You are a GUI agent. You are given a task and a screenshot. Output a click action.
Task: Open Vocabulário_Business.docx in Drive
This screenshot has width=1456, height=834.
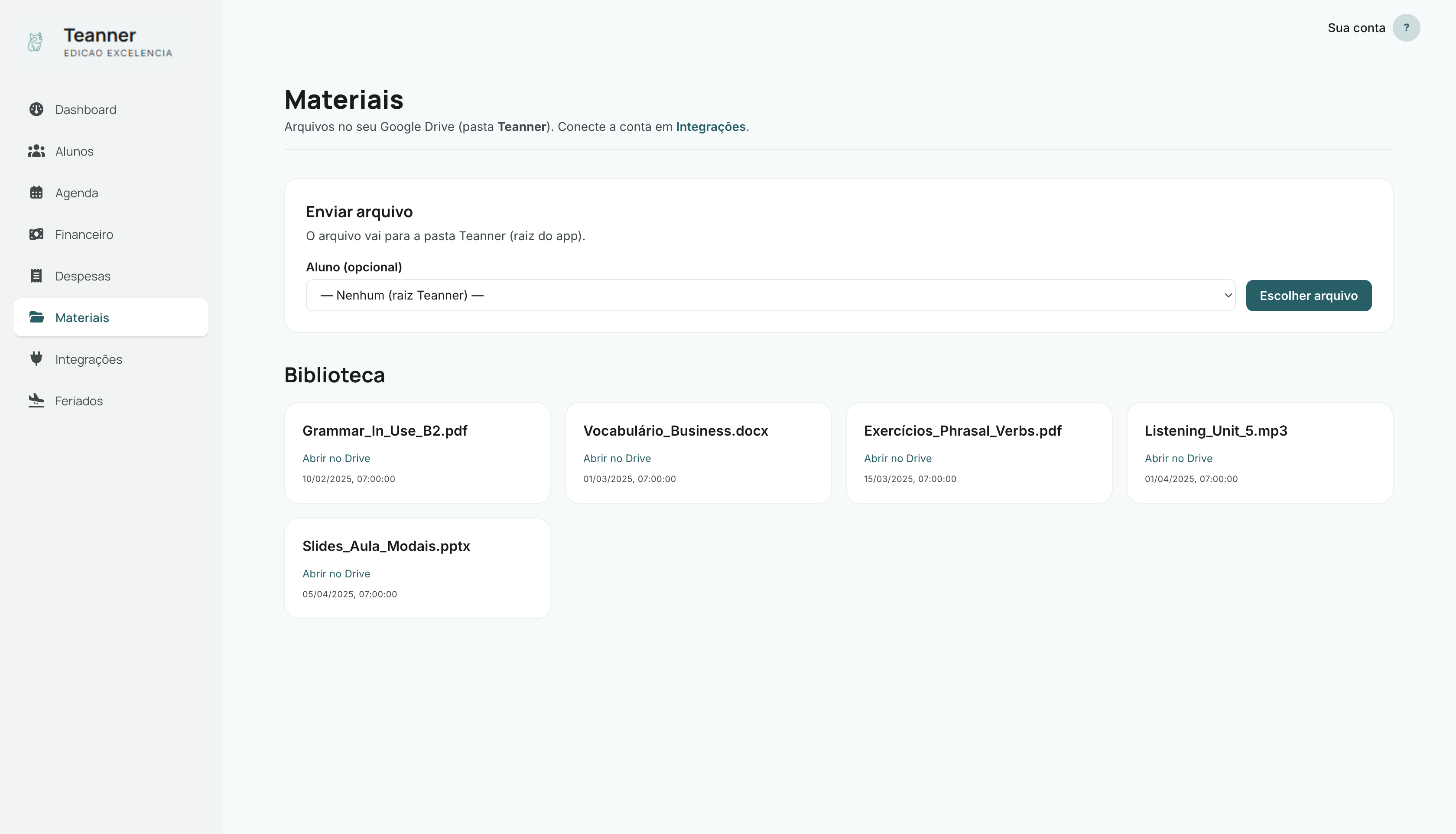pos(617,458)
